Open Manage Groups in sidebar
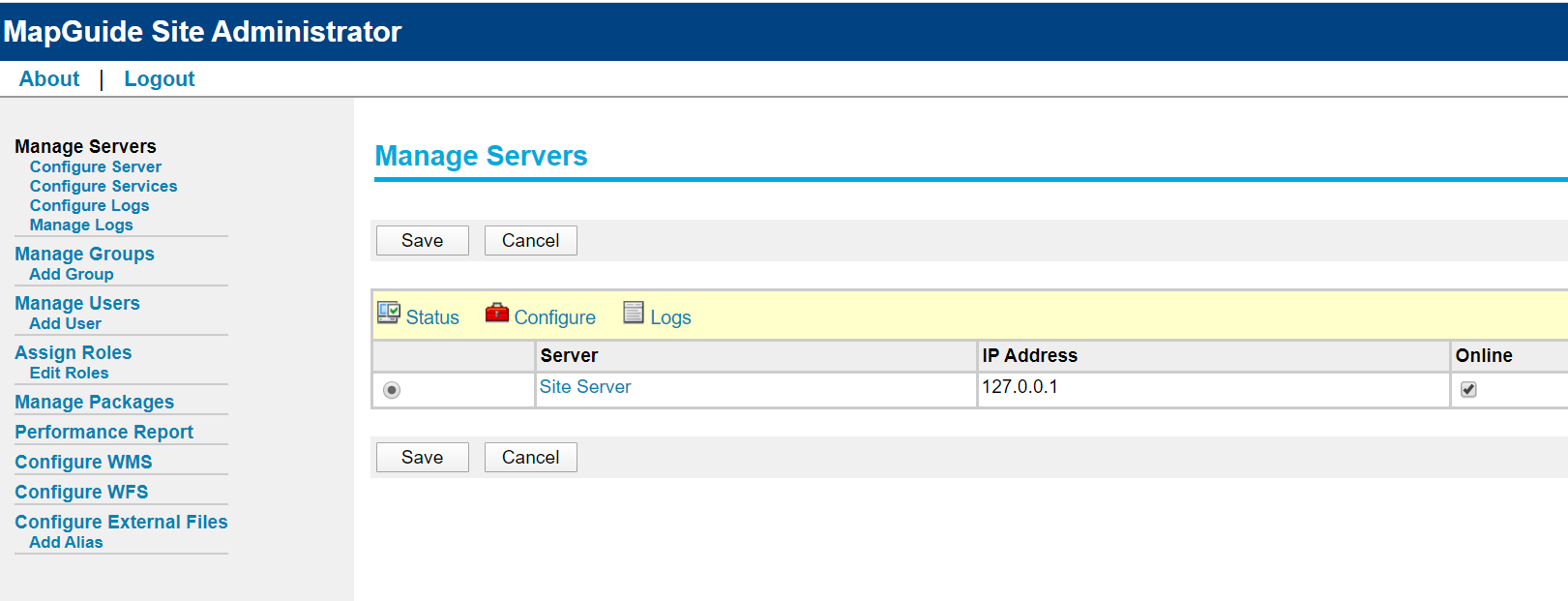Viewport: 1568px width, 601px height. click(x=84, y=254)
